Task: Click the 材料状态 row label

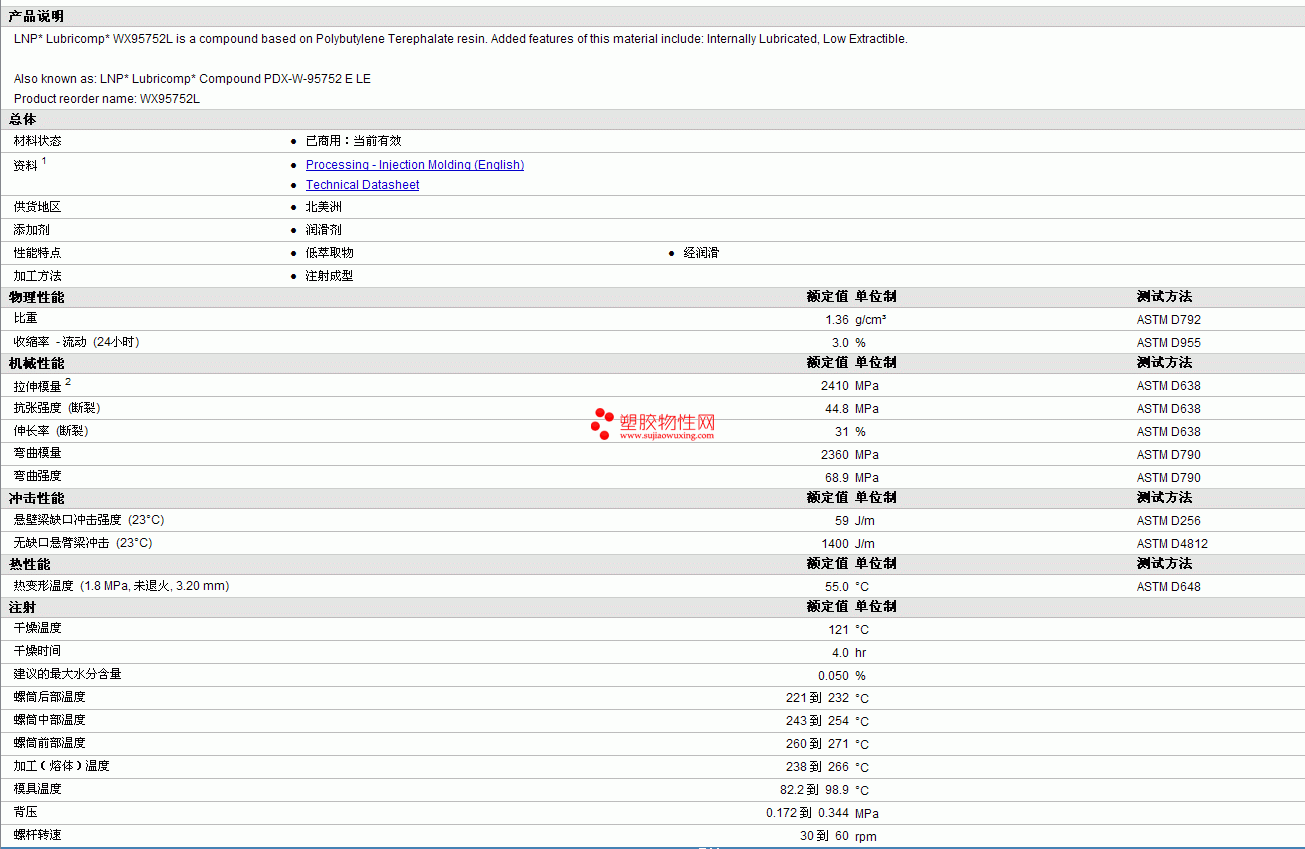Action: (x=37, y=141)
